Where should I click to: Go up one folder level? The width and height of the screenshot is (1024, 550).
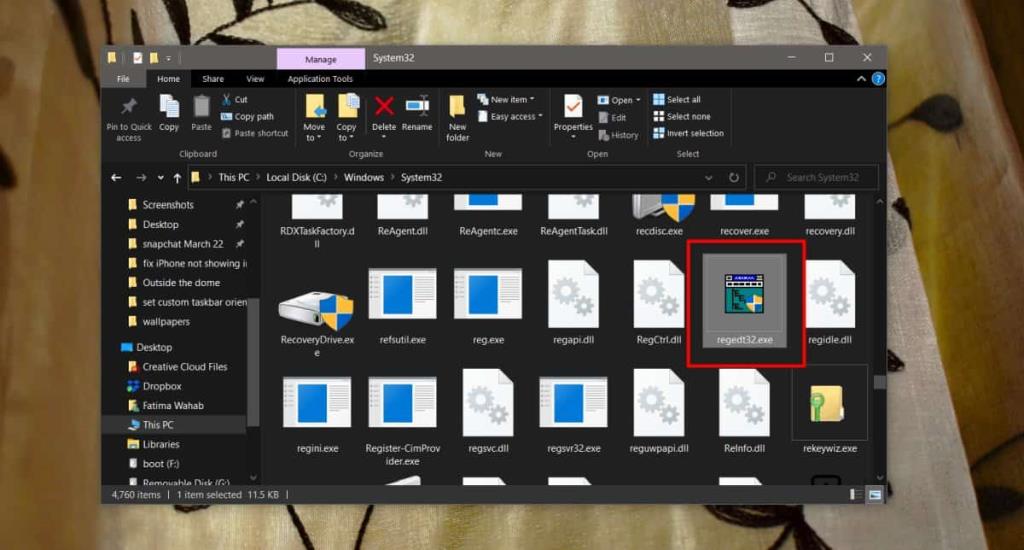click(x=177, y=177)
